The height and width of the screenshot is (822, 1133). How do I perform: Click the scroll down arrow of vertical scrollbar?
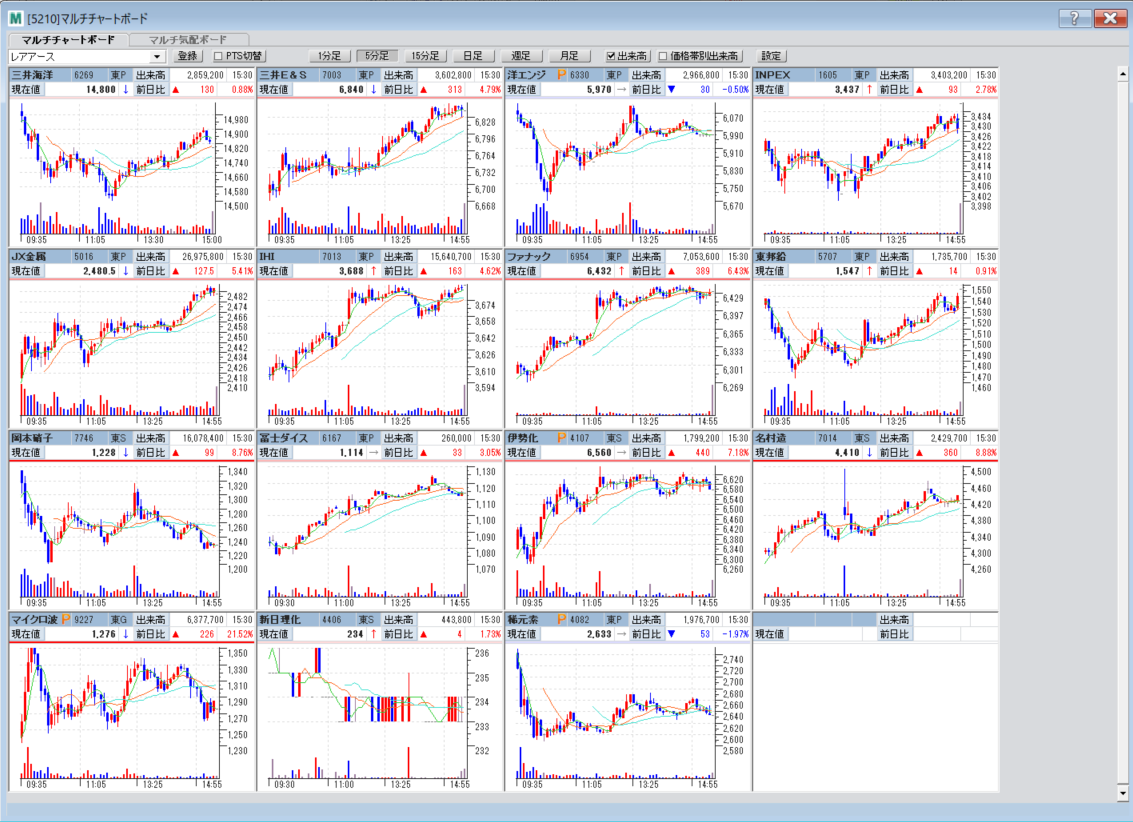click(1124, 792)
